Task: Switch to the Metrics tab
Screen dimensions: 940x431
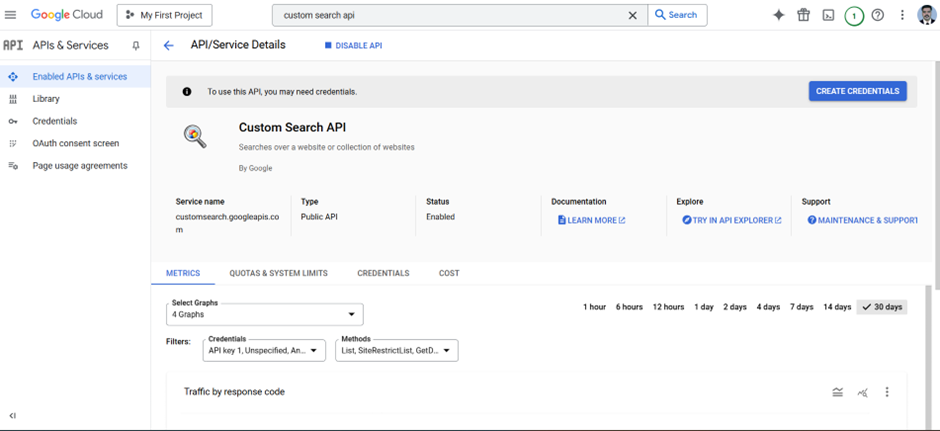Action: pyautogui.click(x=183, y=273)
